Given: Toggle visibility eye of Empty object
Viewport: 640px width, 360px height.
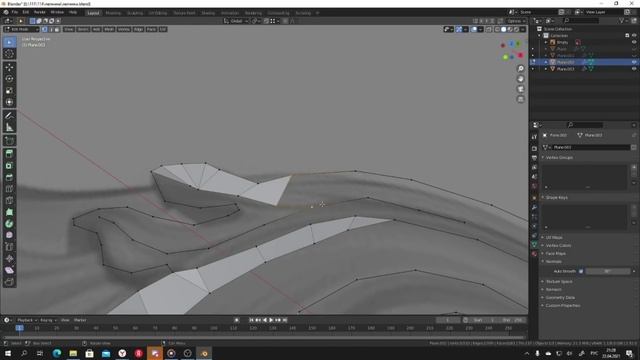Looking at the screenshot, I should click(634, 42).
